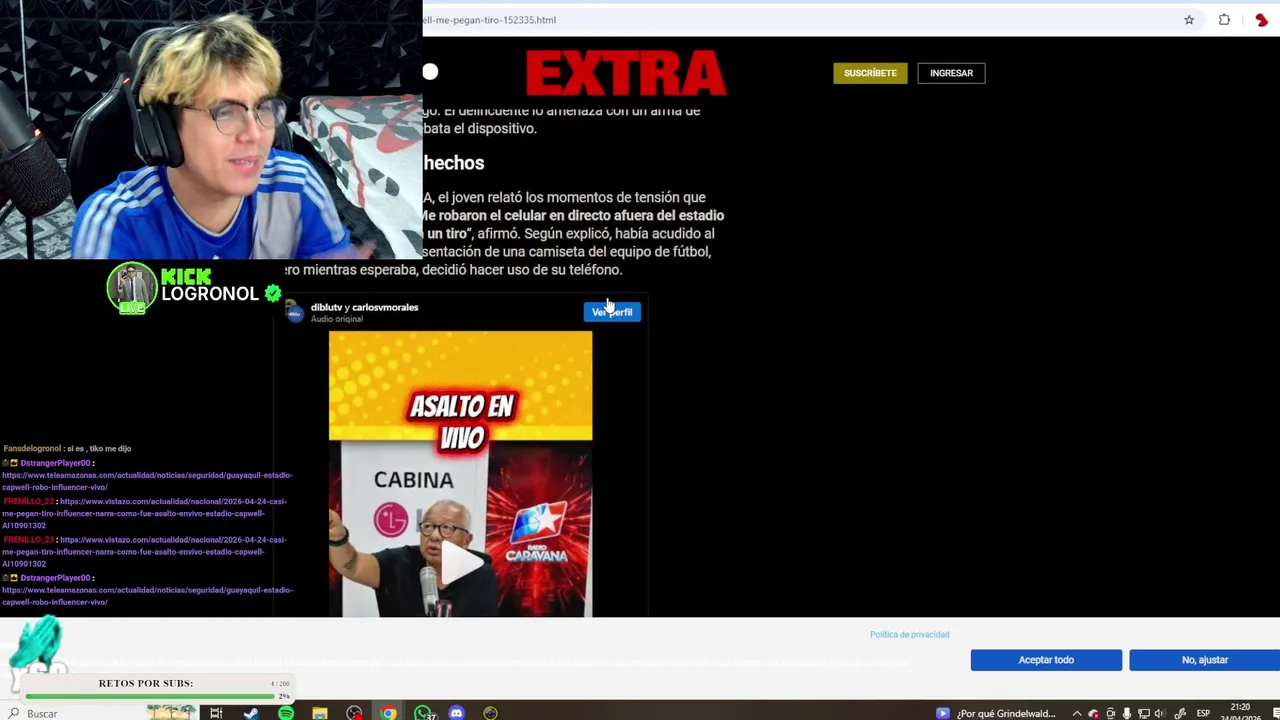This screenshot has width=1280, height=720.
Task: Open Discord from the taskbar
Action: [457, 713]
